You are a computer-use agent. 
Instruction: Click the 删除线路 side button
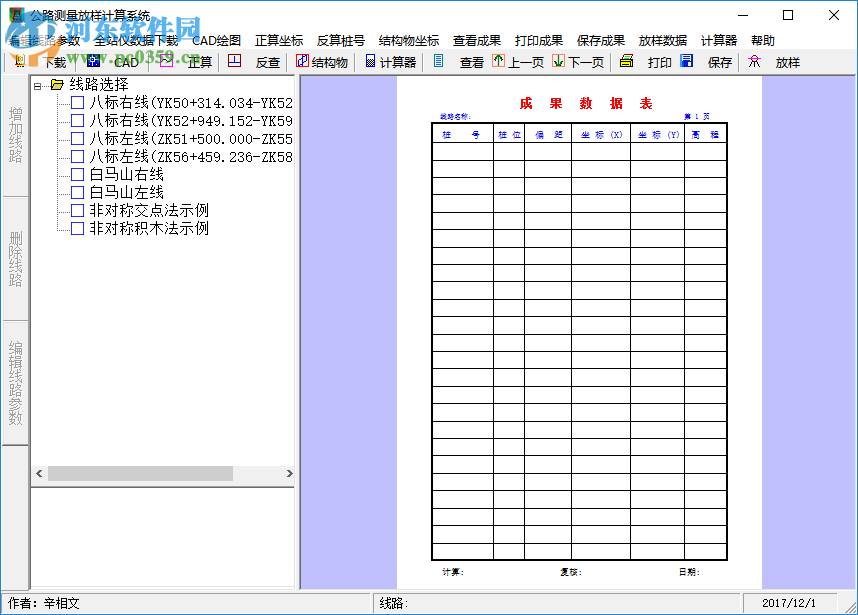[x=15, y=259]
